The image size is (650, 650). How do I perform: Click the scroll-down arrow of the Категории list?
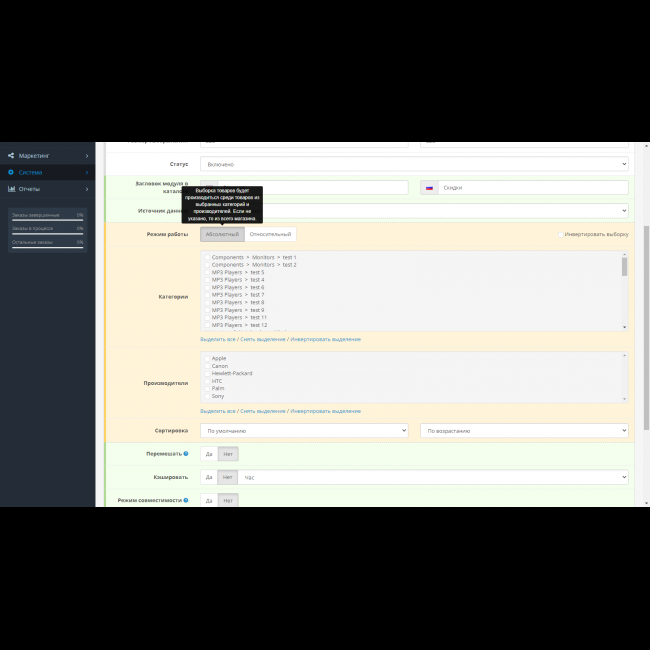coord(625,326)
